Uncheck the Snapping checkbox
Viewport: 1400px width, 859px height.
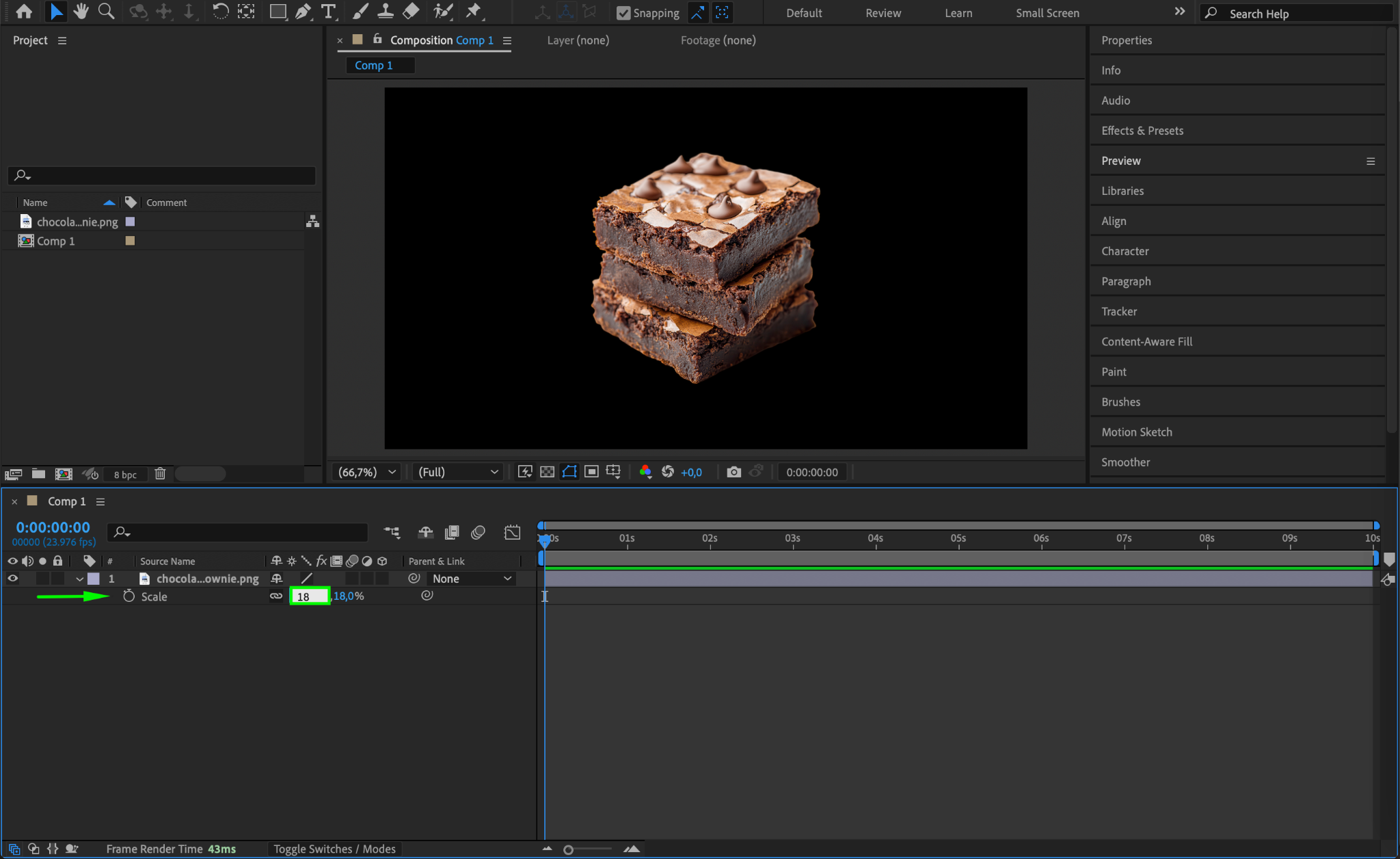click(x=623, y=13)
